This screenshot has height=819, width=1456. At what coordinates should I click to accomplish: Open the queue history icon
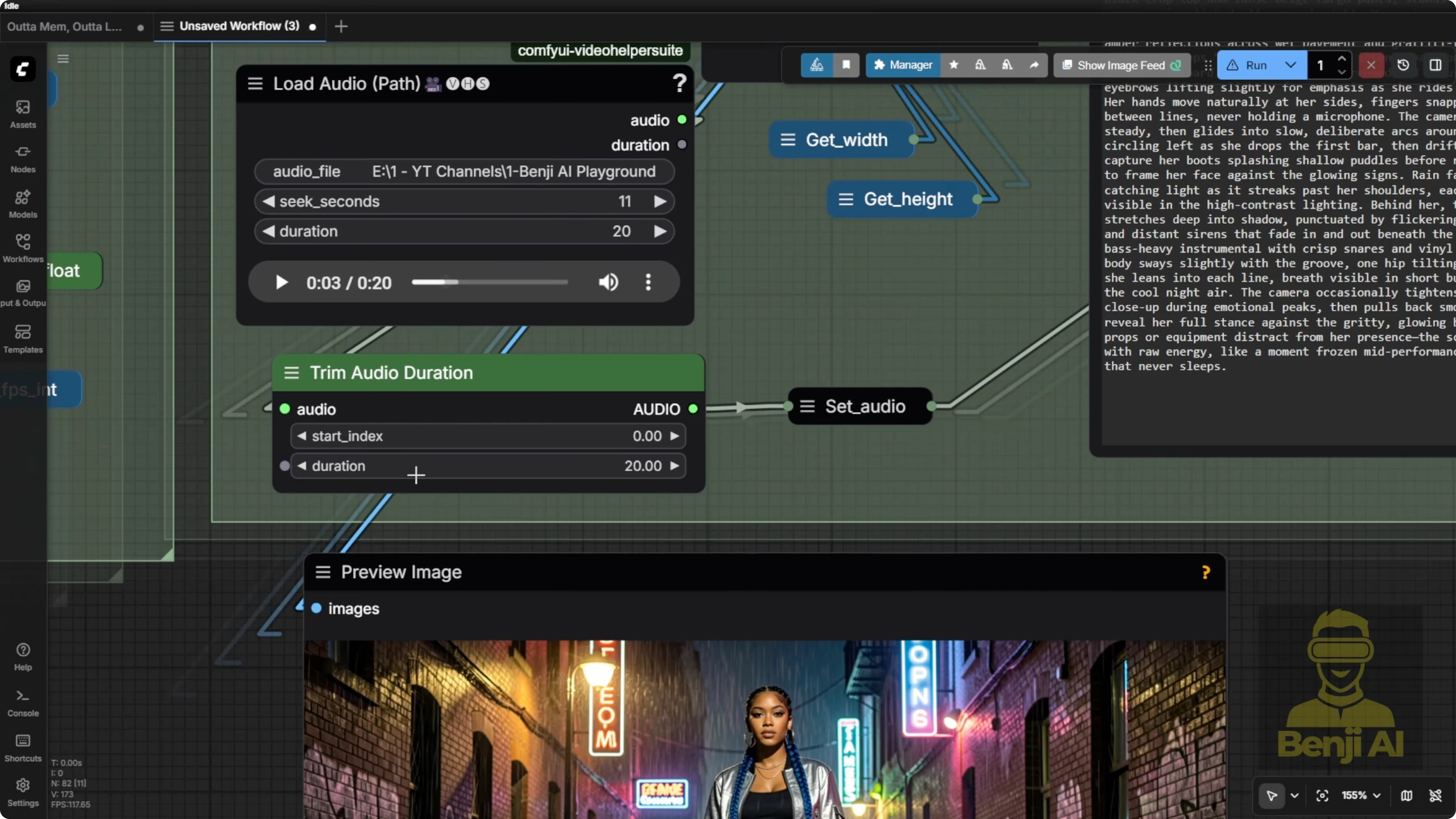1403,65
